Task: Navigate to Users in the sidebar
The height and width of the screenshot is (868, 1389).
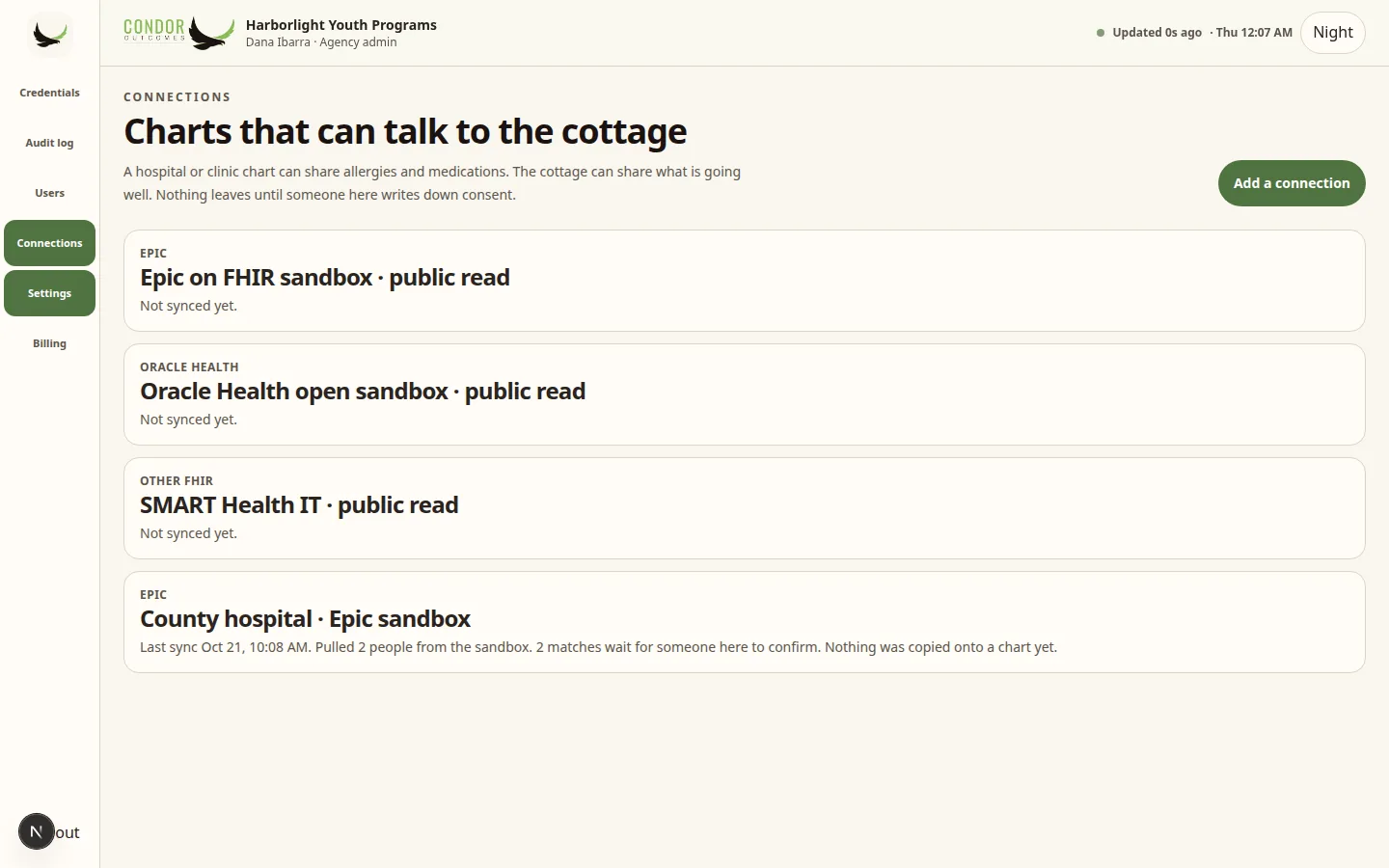Action: [x=49, y=193]
